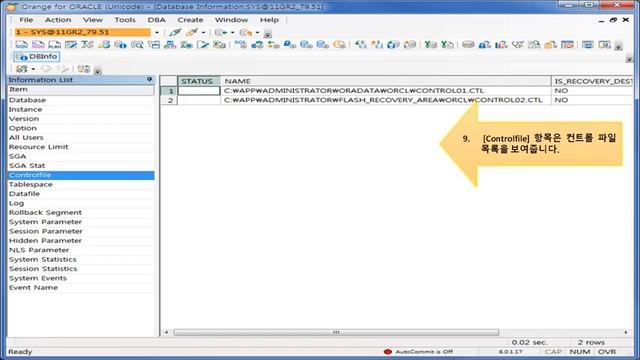Switch to the DBInfo tab
Viewport: 640px width, 360px height.
37,56
